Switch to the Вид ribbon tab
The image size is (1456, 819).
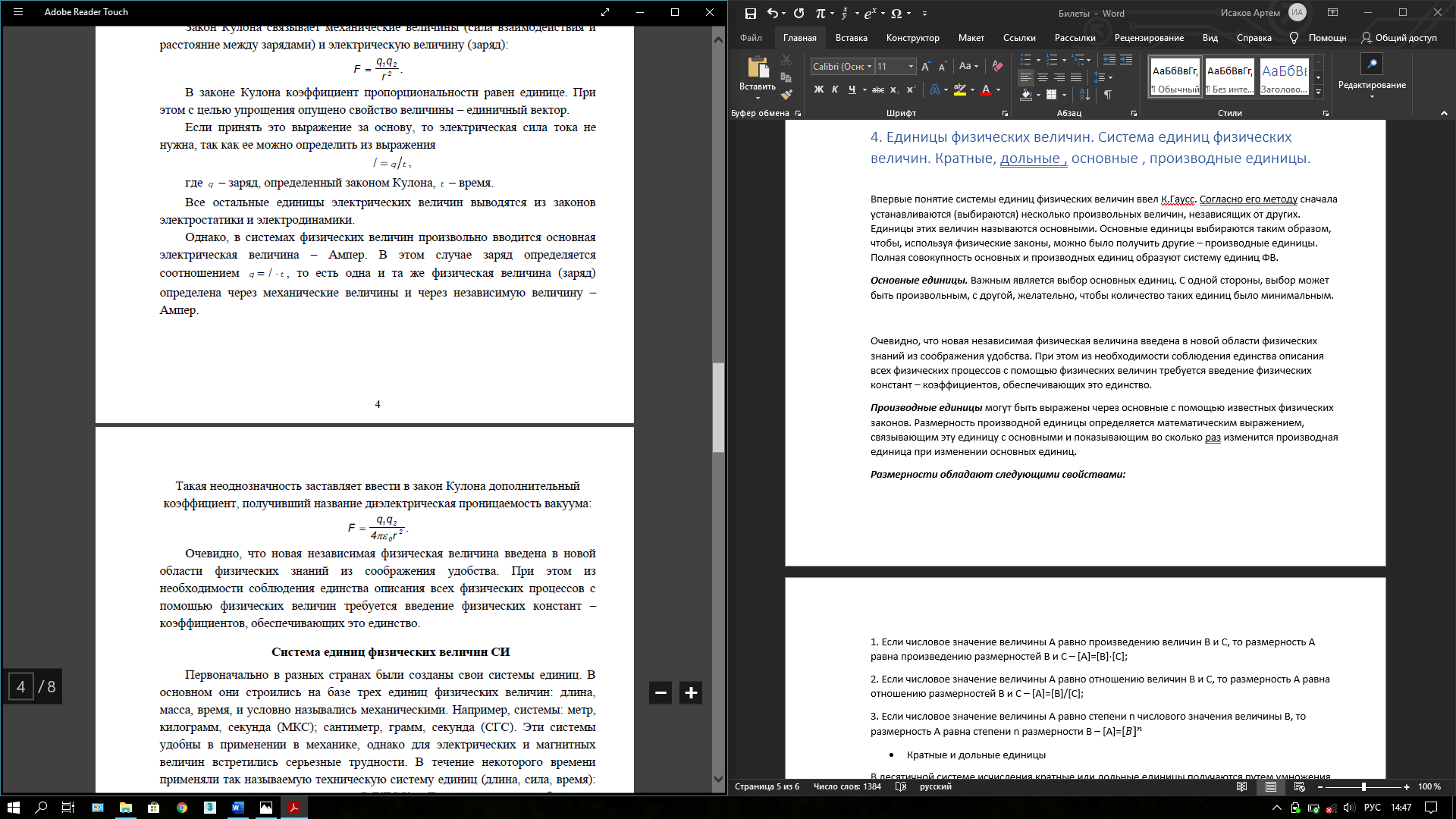pos(1210,38)
